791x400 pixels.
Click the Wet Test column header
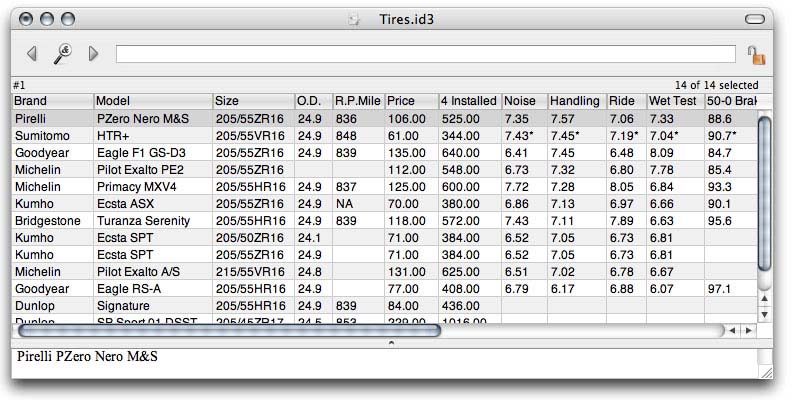[x=675, y=101]
